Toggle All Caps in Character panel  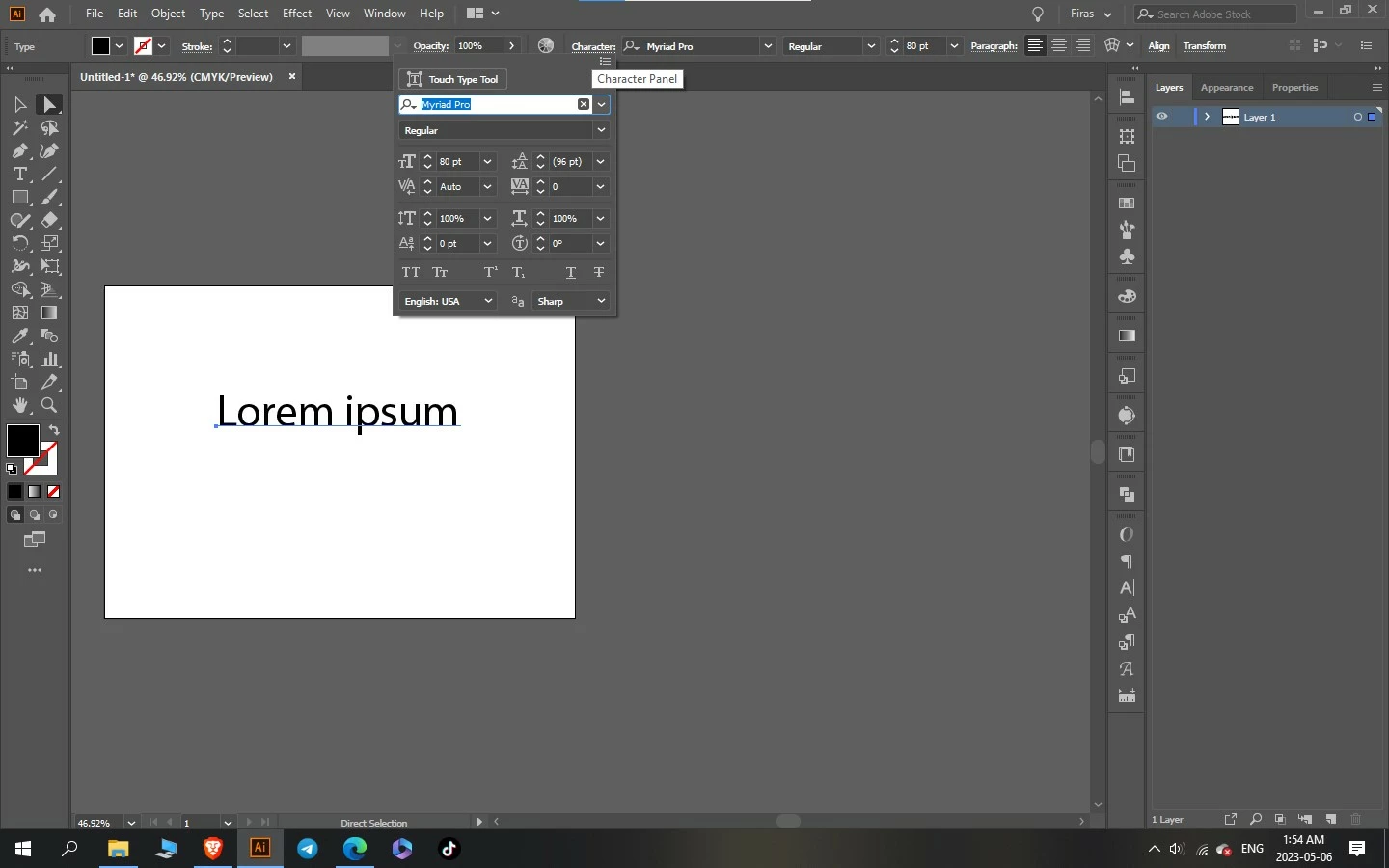coord(411,273)
